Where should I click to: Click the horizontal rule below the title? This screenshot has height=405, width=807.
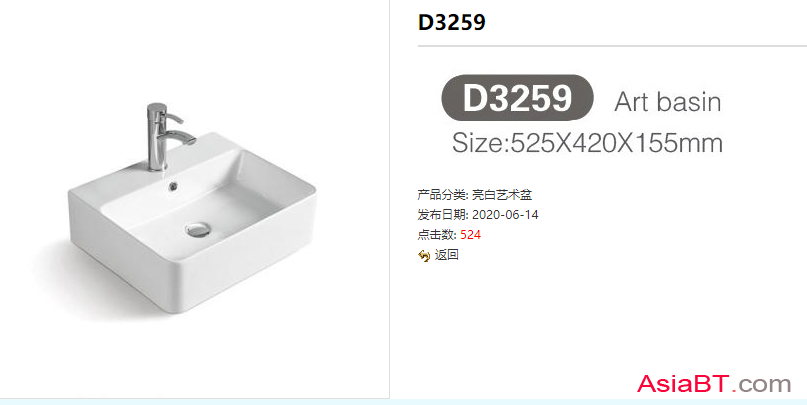click(x=612, y=46)
